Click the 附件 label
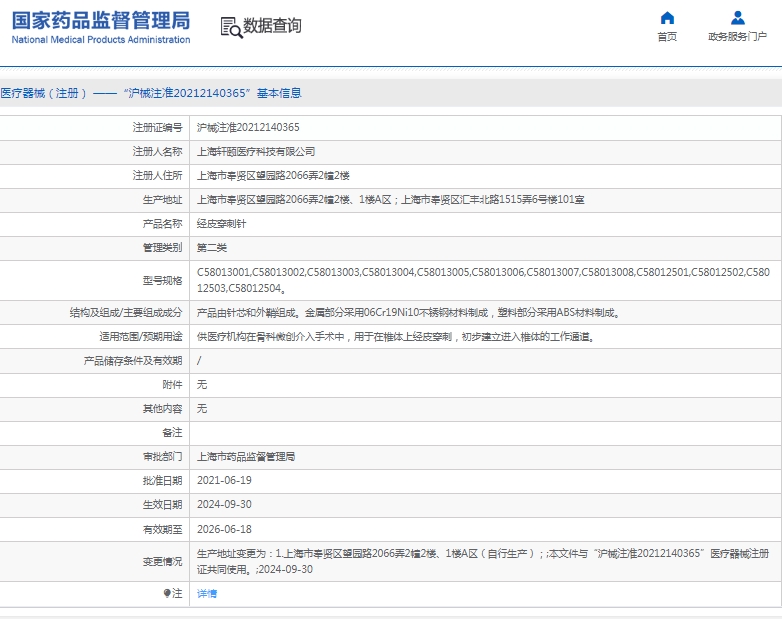782x619 pixels. click(x=173, y=385)
